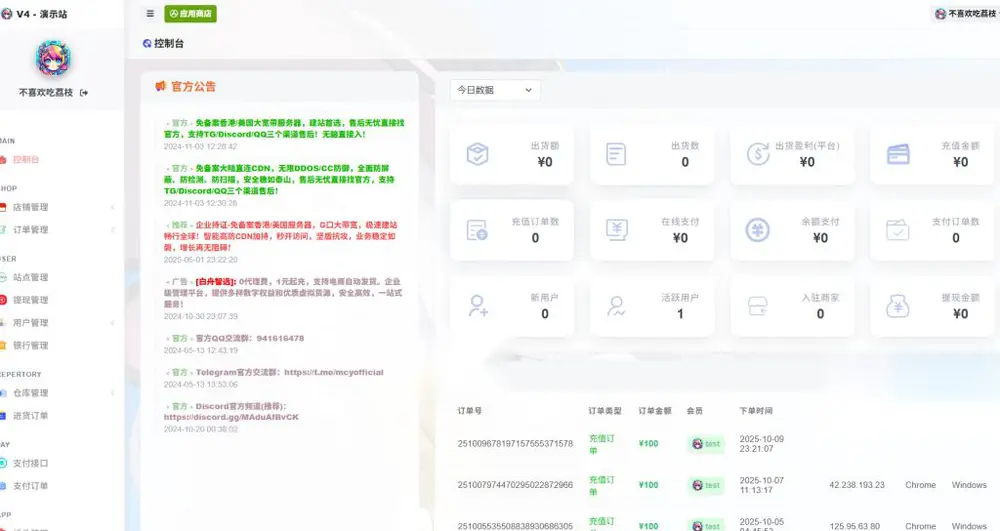Viewport: 1000px width, 531px height.
Task: Click the 新用户 add-person icon
Action: (478, 306)
